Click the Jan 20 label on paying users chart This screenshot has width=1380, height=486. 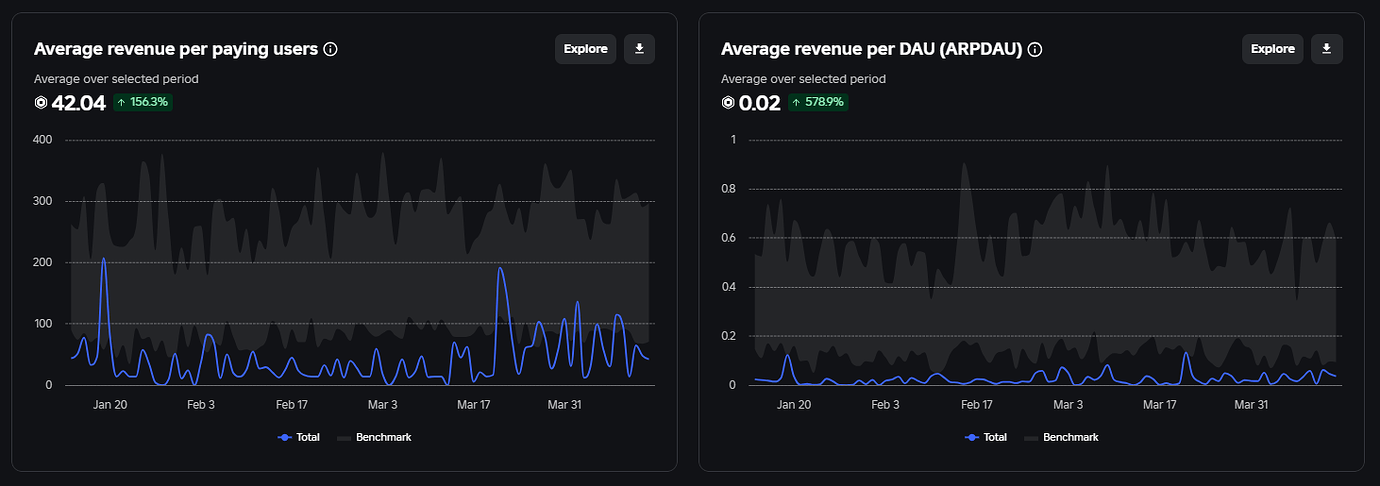[x=110, y=404]
